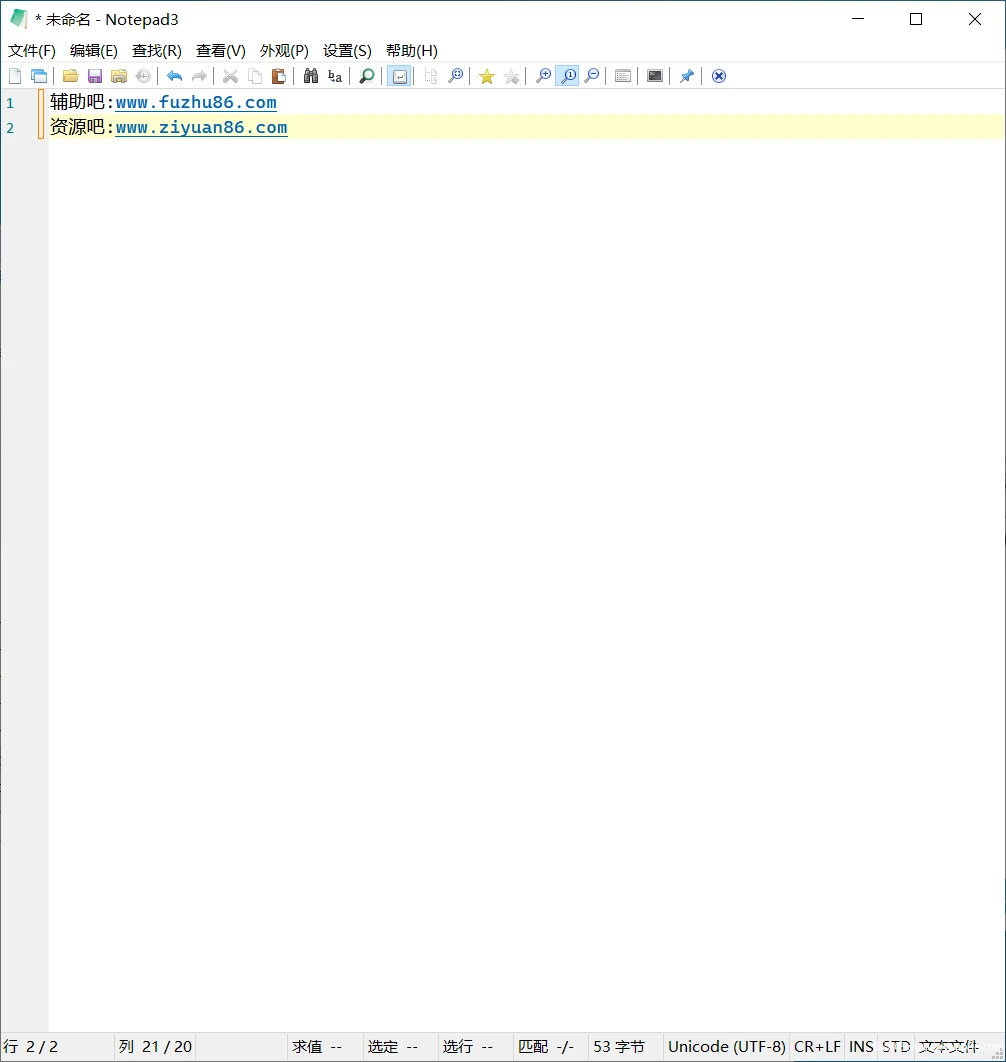Open a file from disk

[x=70, y=76]
